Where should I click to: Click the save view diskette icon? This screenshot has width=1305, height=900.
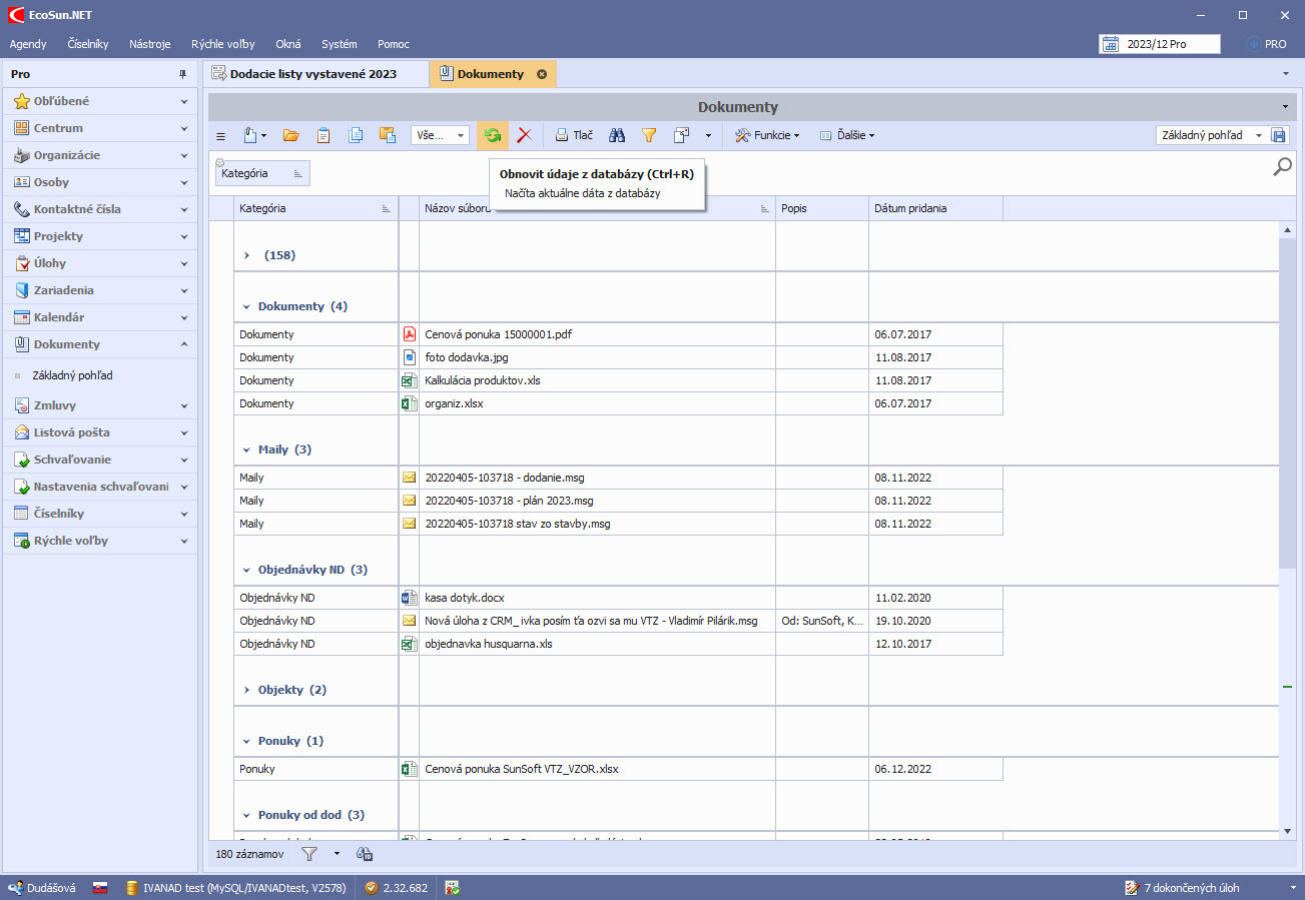(x=1278, y=135)
